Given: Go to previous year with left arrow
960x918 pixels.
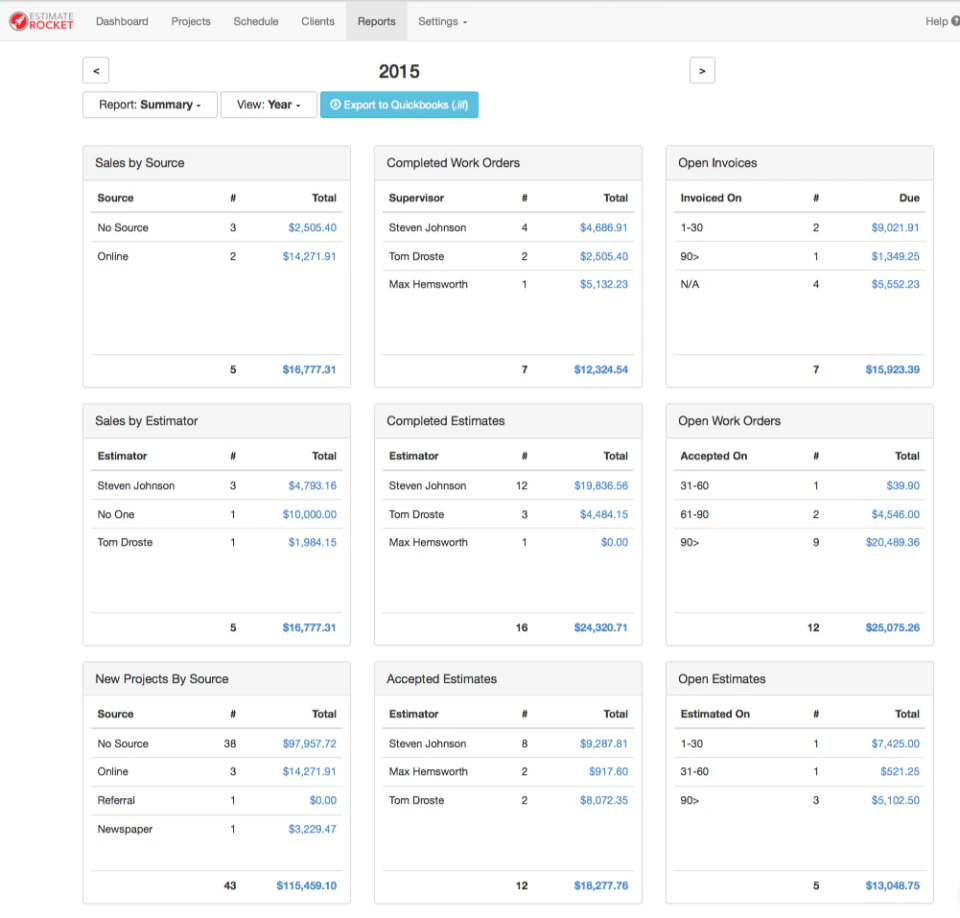Looking at the screenshot, I should (x=96, y=70).
